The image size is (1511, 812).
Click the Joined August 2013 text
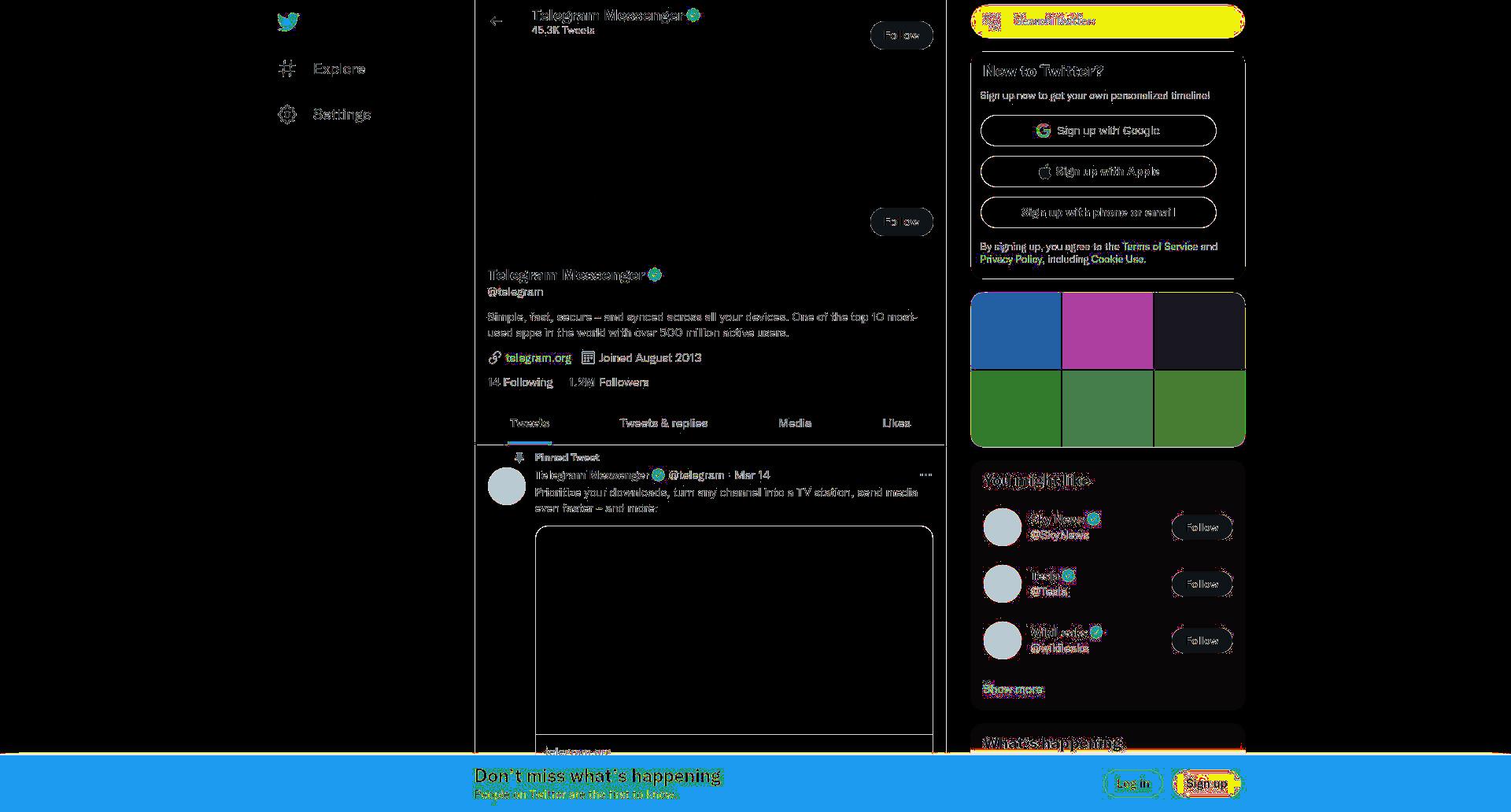tap(650, 357)
